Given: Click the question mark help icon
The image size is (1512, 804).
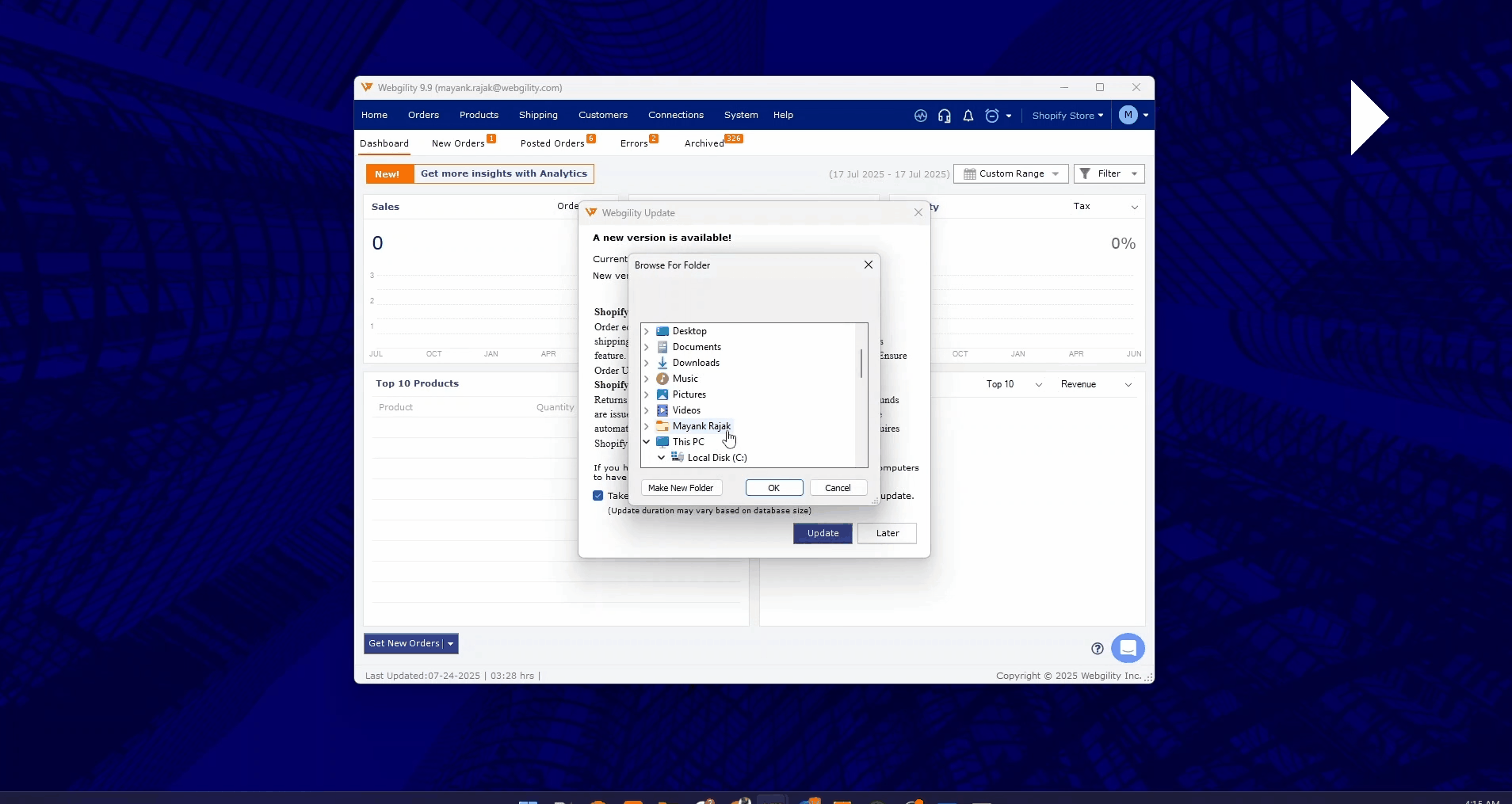Looking at the screenshot, I should coord(1097,649).
